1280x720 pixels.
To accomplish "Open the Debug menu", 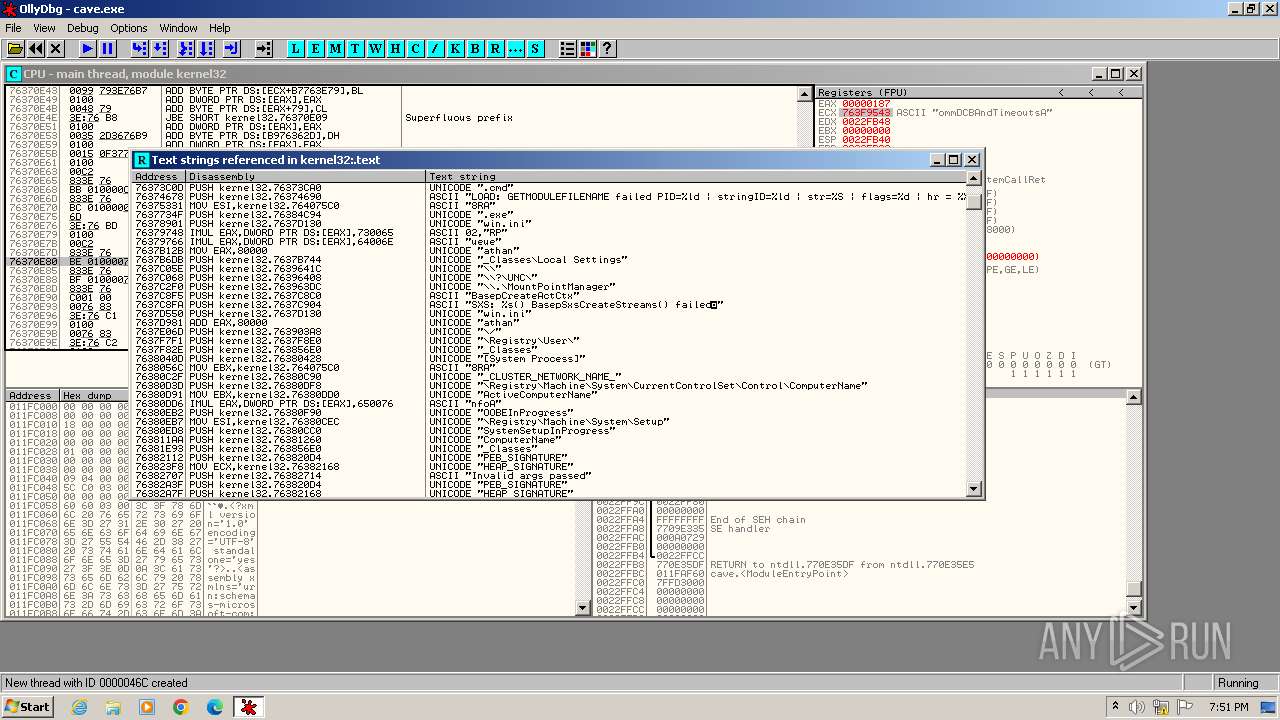I will tap(82, 28).
